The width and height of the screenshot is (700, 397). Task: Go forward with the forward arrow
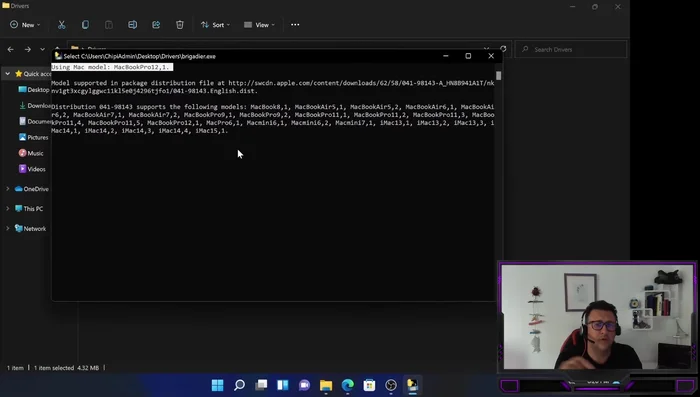pyautogui.click(x=28, y=49)
